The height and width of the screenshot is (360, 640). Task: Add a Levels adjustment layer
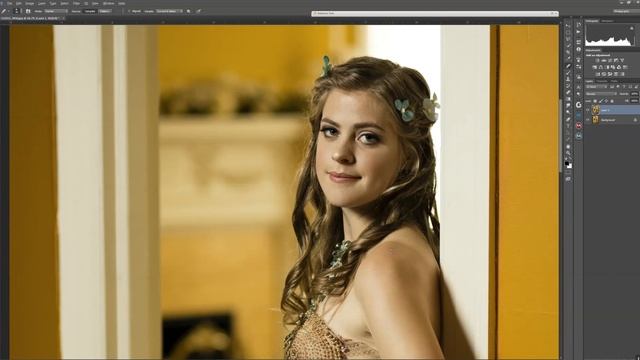[603, 60]
